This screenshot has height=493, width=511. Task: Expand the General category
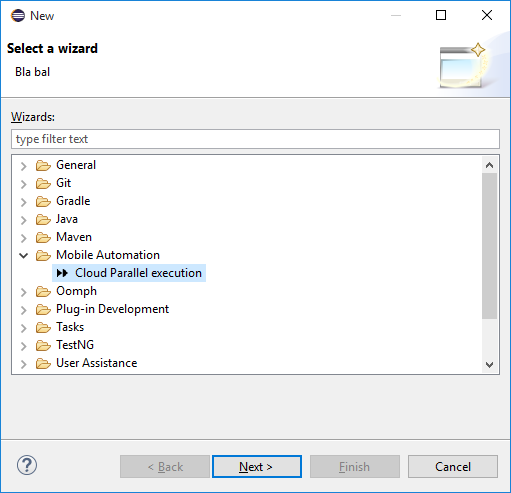click(x=23, y=166)
